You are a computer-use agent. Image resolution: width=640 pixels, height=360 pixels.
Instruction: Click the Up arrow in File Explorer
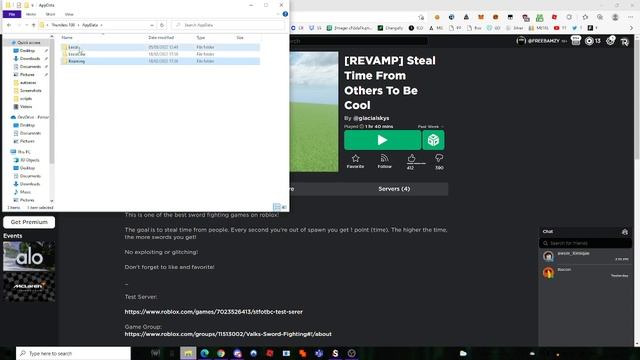[34, 25]
